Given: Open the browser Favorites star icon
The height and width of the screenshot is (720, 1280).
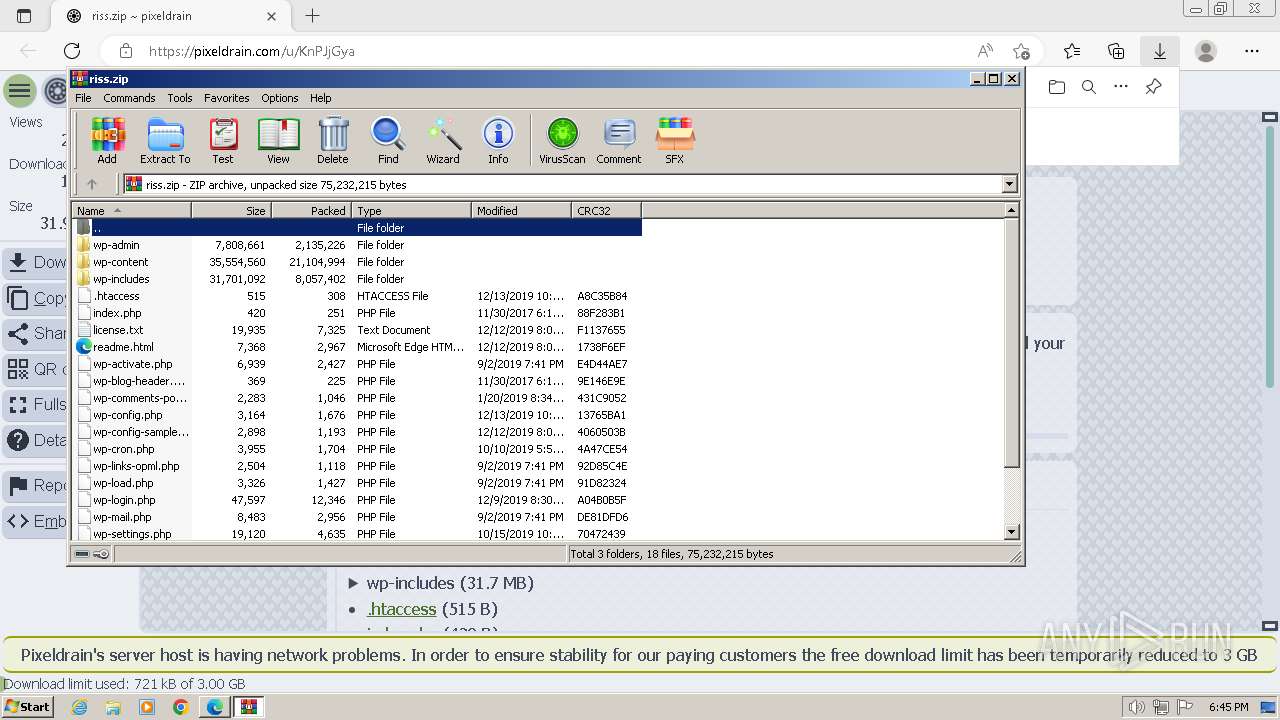Looking at the screenshot, I should coord(1072,51).
